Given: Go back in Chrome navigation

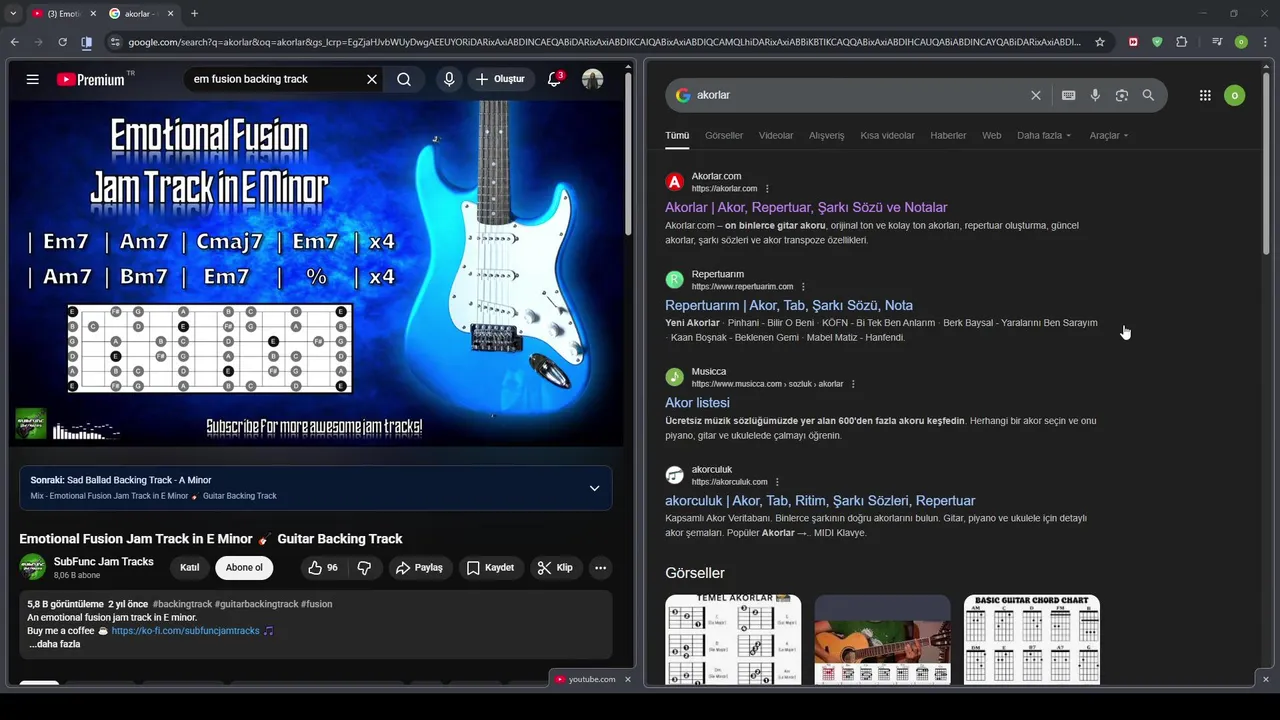Looking at the screenshot, I should 14,42.
